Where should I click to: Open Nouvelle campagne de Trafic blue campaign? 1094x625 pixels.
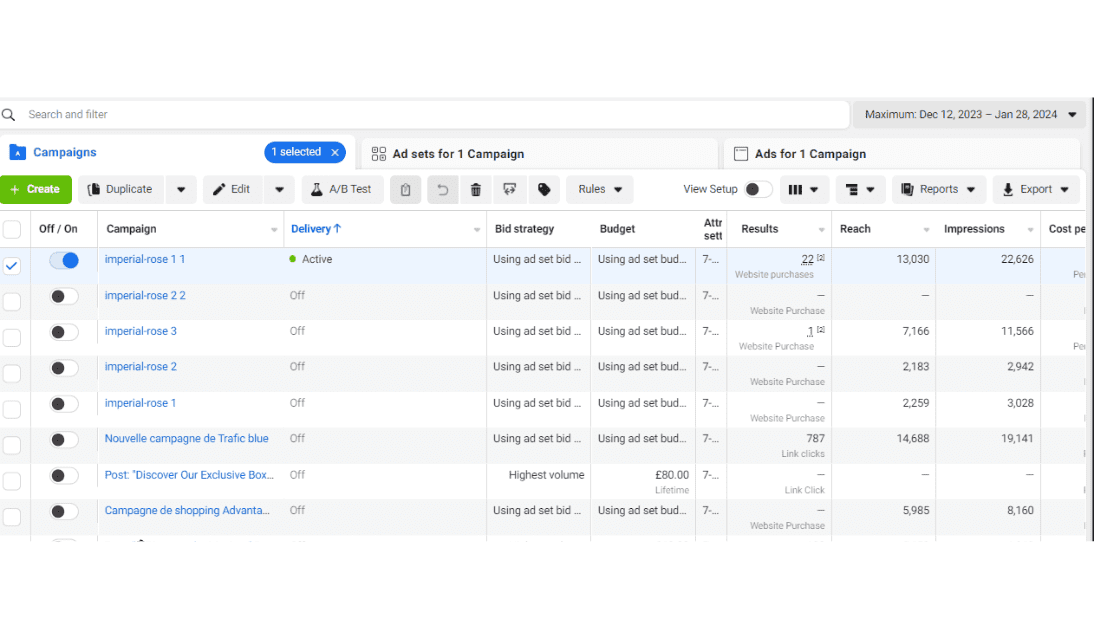(186, 439)
